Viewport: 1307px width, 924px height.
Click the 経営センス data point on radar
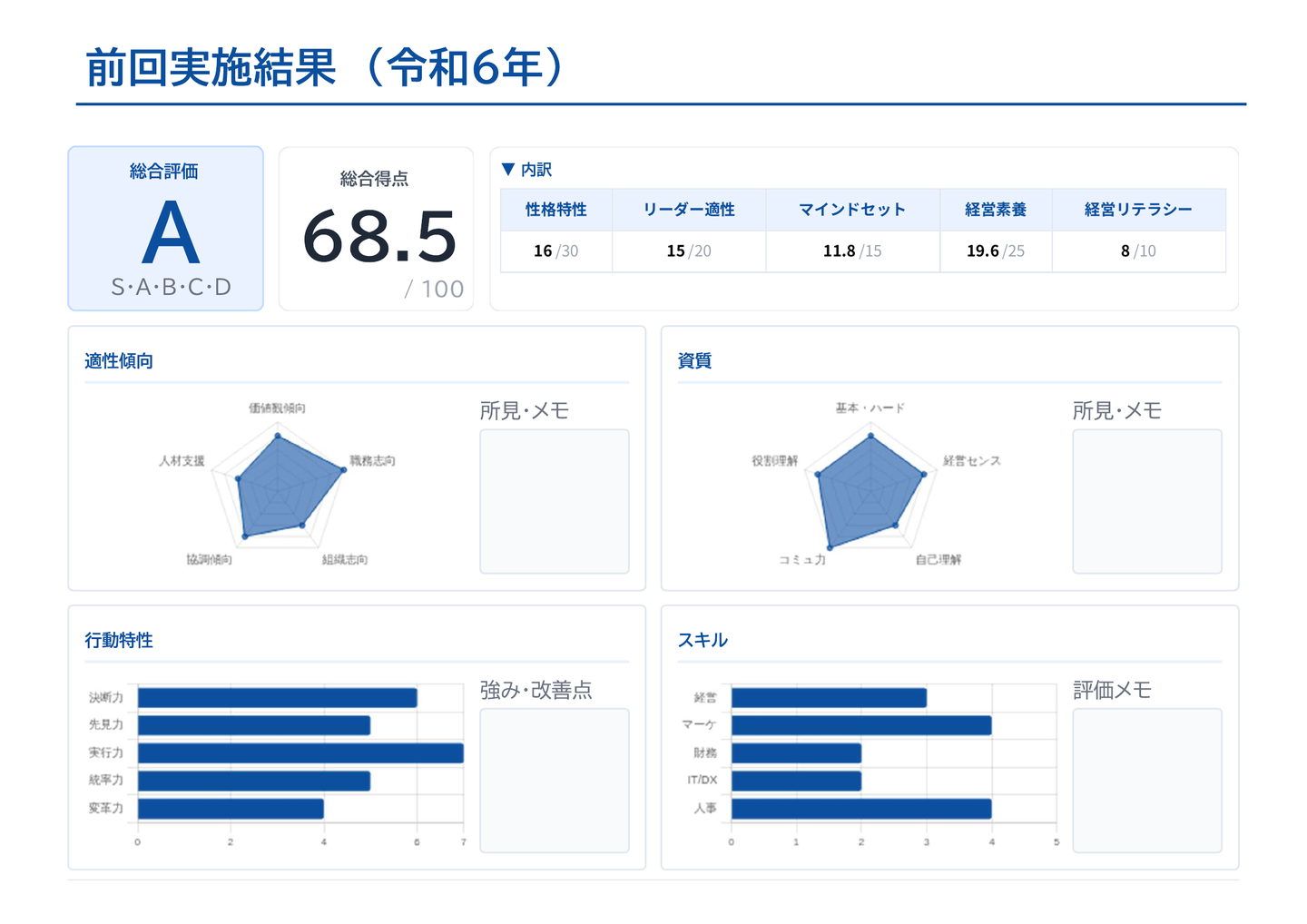point(924,474)
